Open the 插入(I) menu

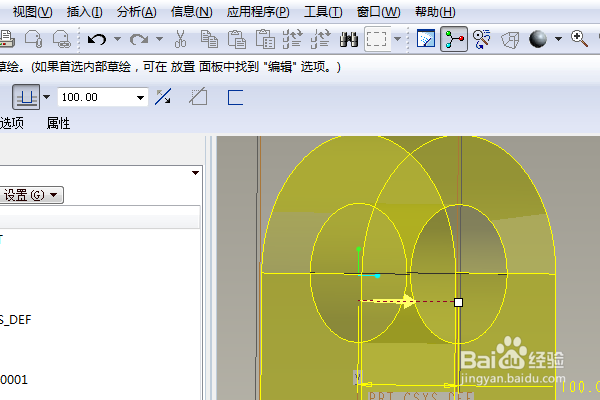(x=85, y=12)
